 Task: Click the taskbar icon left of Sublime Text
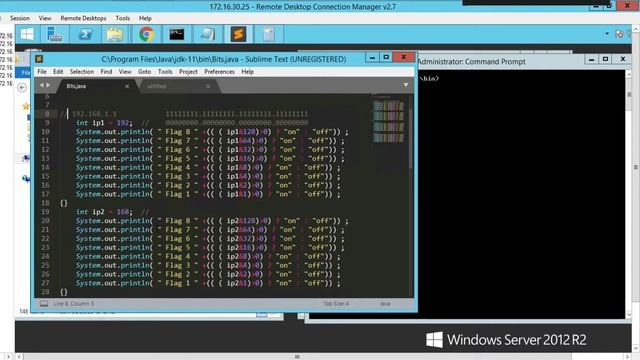(207, 34)
